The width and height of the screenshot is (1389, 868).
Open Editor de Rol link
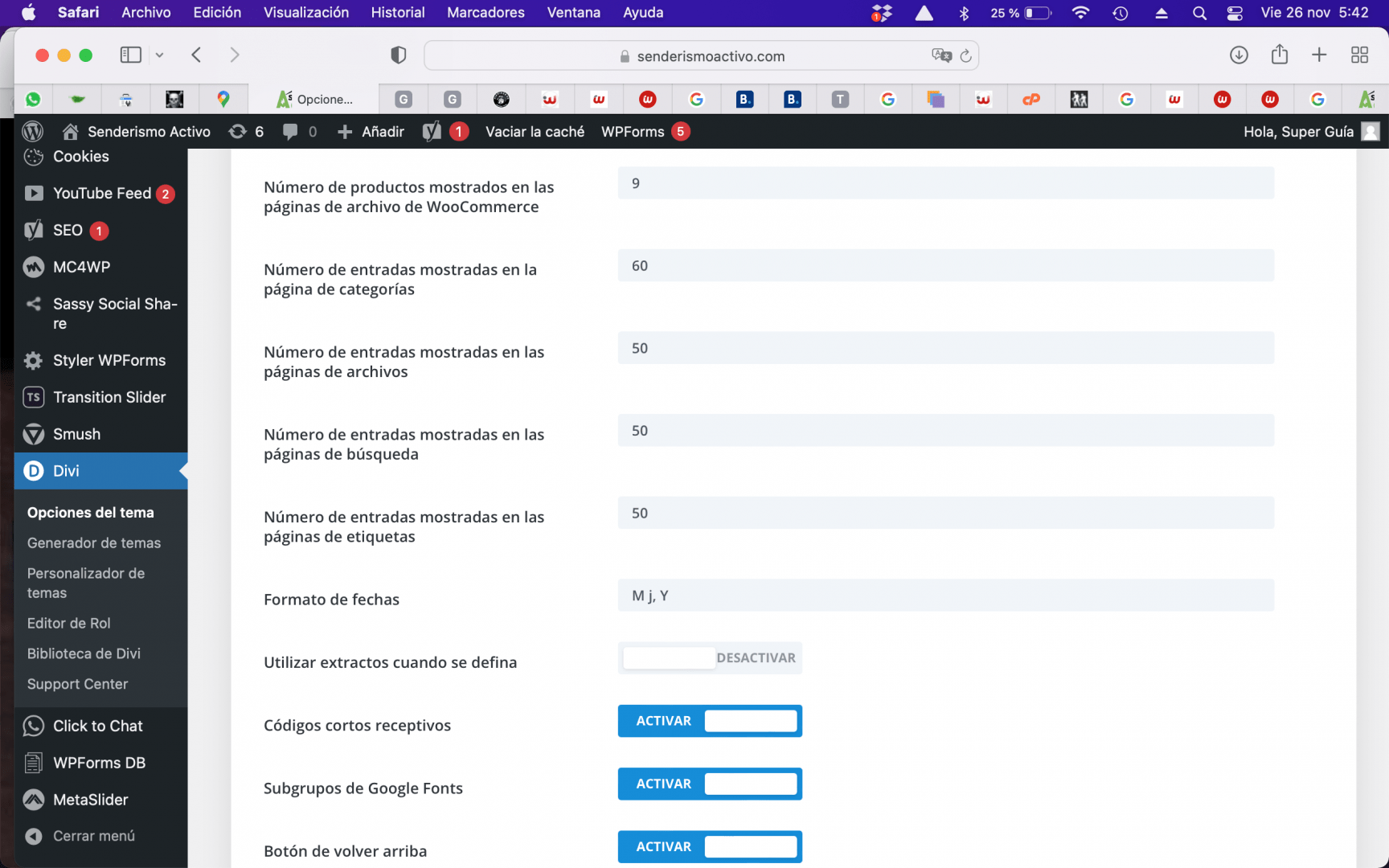69,624
